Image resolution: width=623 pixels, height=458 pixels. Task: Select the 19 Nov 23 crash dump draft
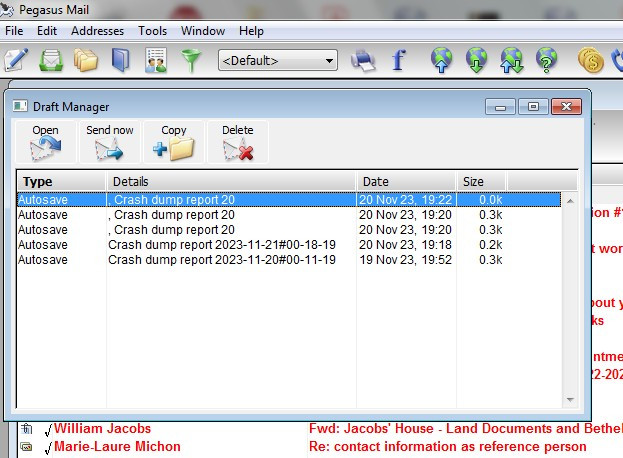click(x=222, y=260)
